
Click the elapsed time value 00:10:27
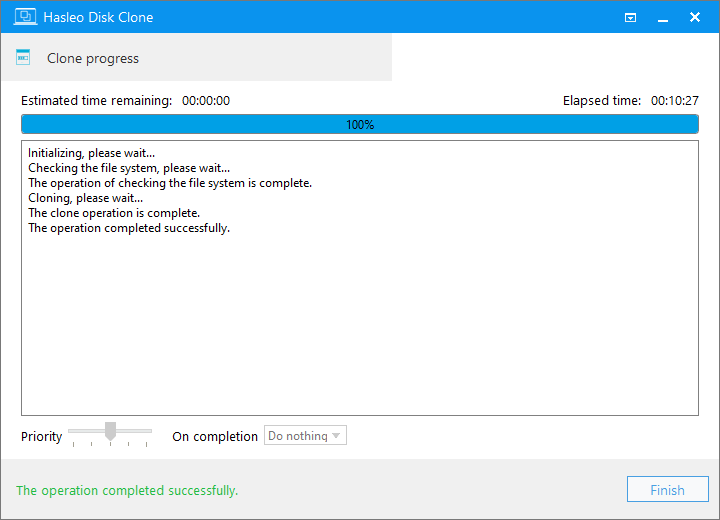click(x=675, y=101)
